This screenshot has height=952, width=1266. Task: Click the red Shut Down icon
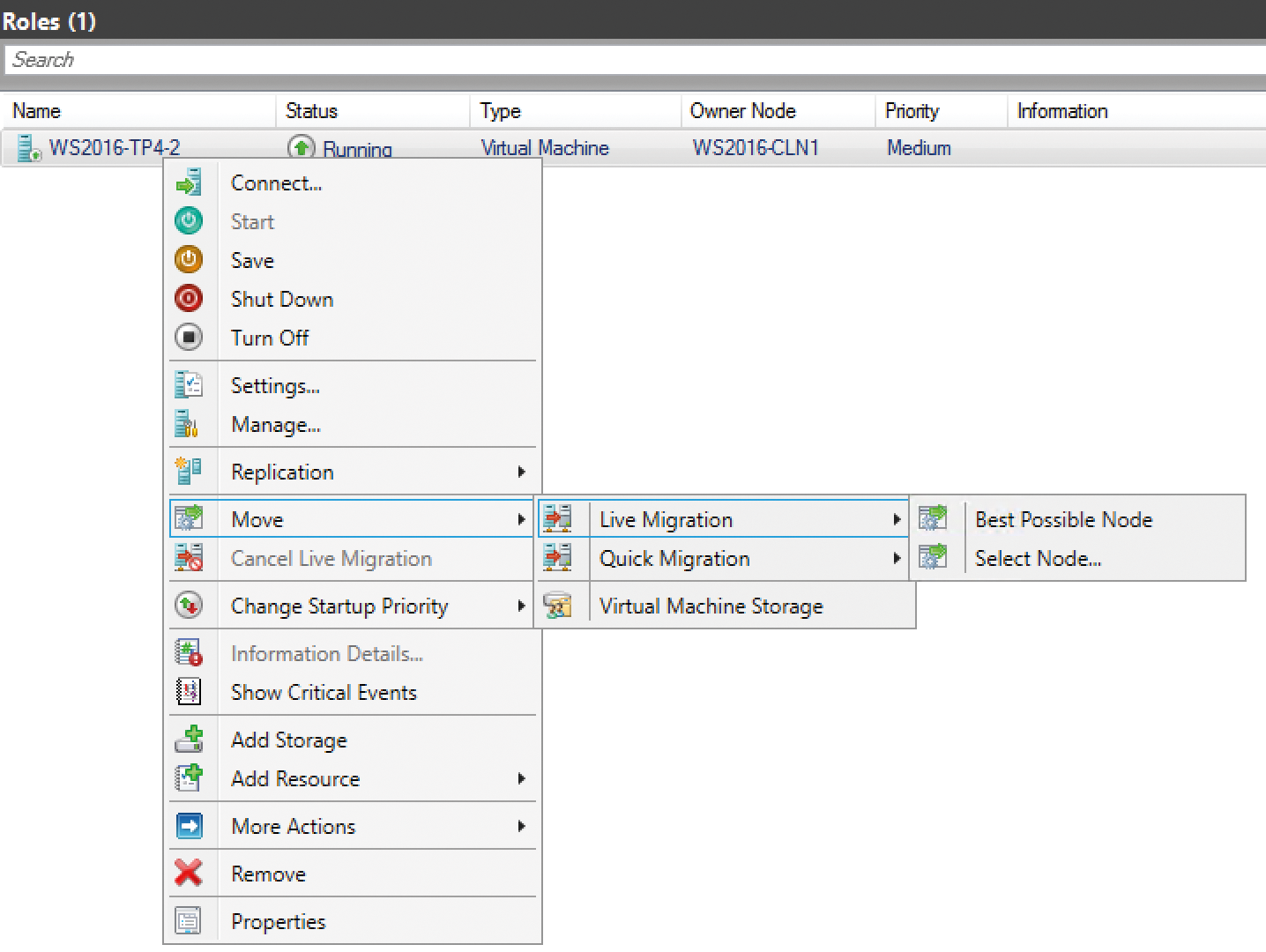(x=189, y=298)
